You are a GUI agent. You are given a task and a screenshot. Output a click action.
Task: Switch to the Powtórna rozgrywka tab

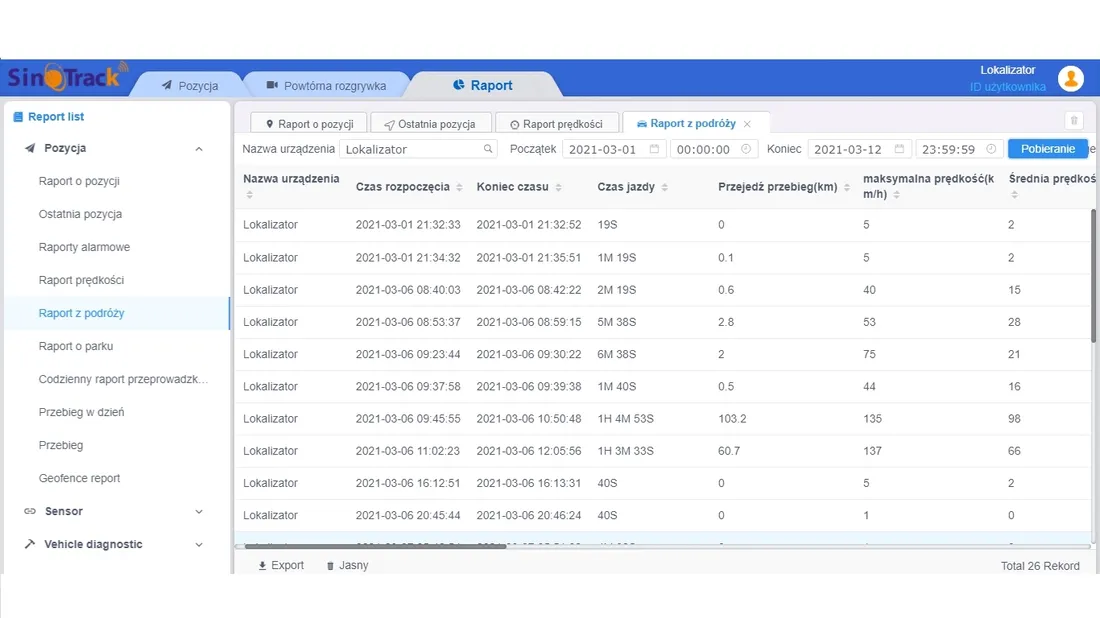[326, 86]
